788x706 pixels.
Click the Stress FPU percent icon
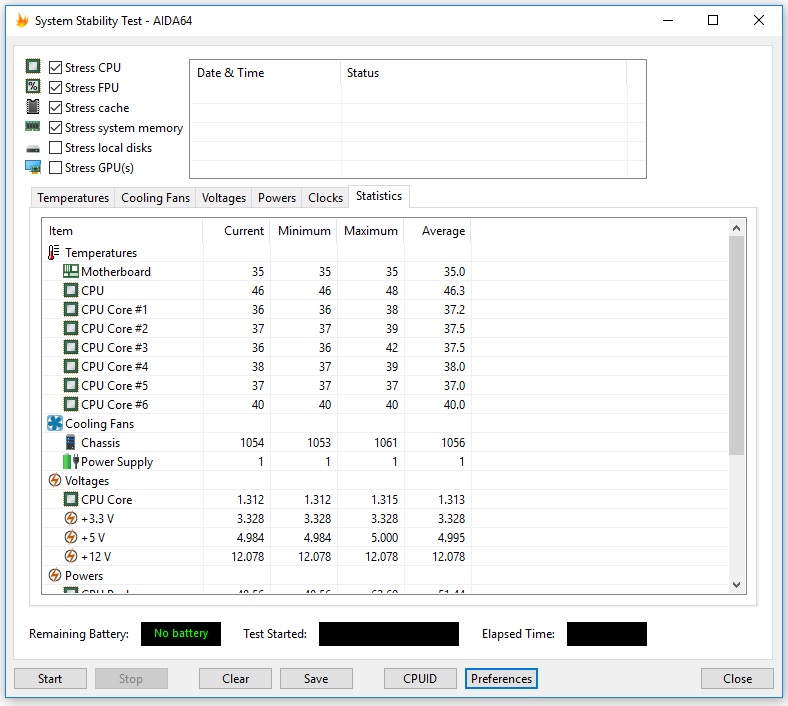(33, 86)
